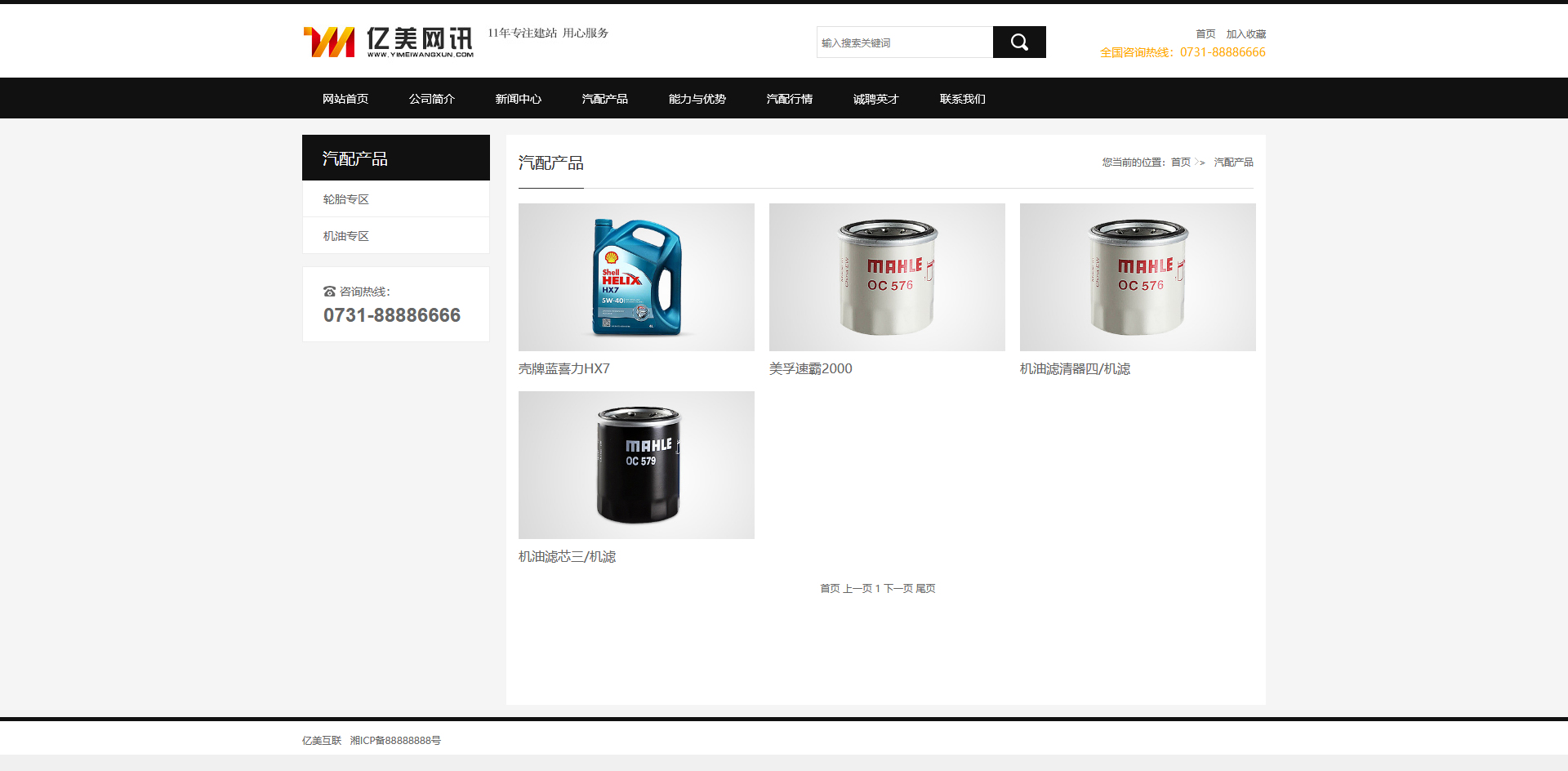
Task: Open the black MAHLE OC 579 thumbnail
Action: [636, 465]
